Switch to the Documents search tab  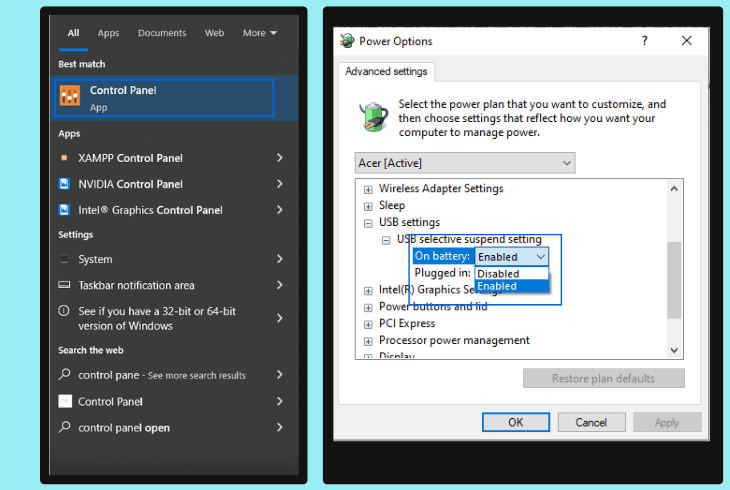coord(162,33)
